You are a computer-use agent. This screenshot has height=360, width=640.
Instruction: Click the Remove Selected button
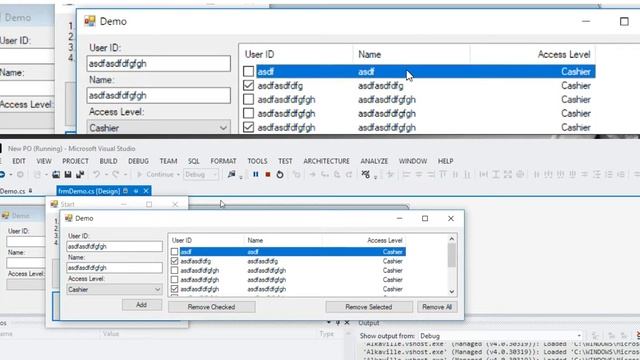369,307
